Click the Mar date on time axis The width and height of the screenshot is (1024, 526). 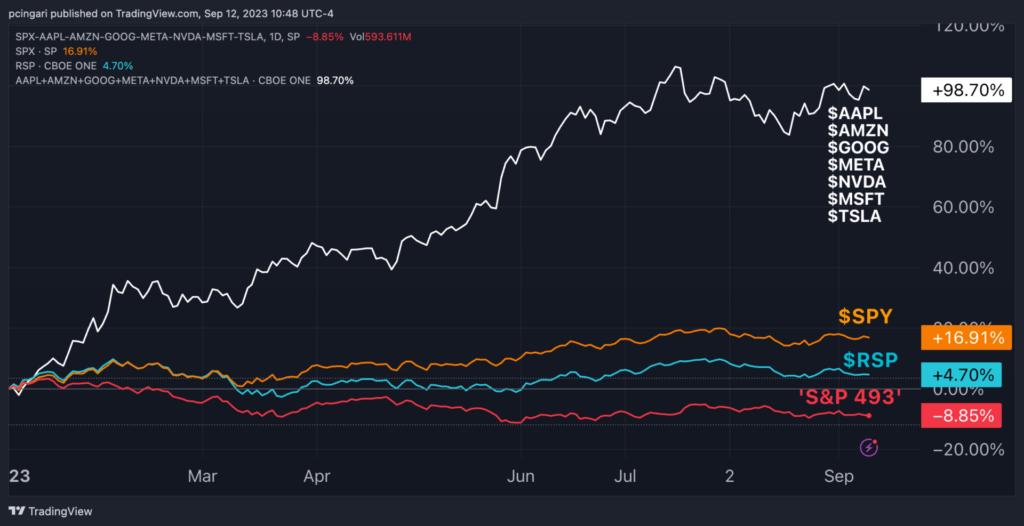point(202,477)
